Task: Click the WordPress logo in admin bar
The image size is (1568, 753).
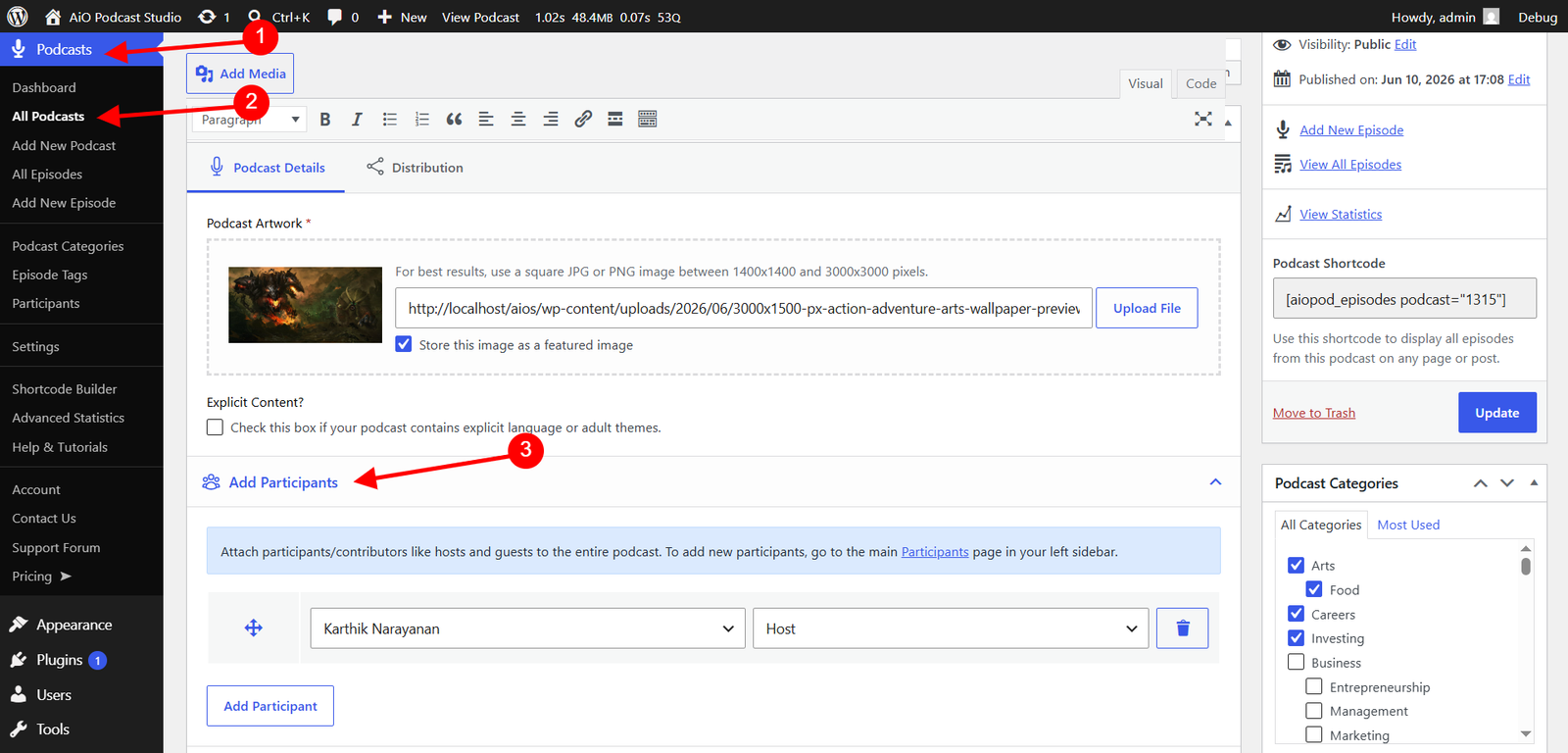Action: [x=18, y=17]
